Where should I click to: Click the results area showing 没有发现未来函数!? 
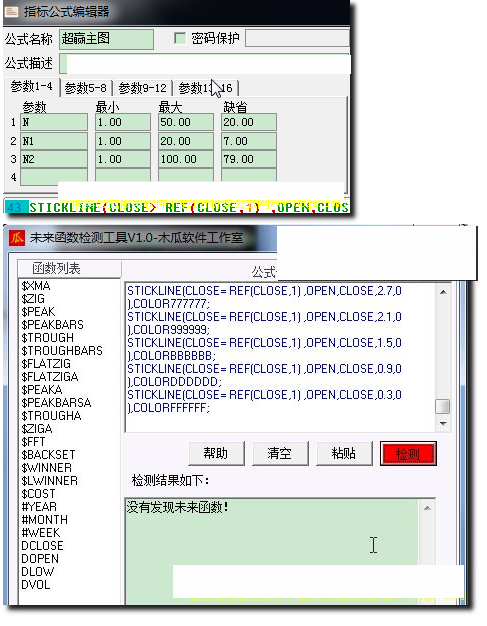(x=272, y=550)
